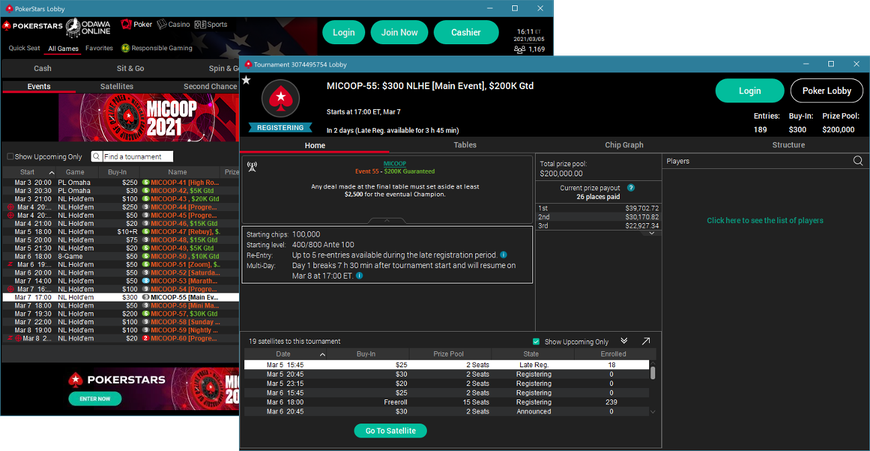This screenshot has width=870, height=451.
Task: Click the Poker Lobby button
Action: 827,91
